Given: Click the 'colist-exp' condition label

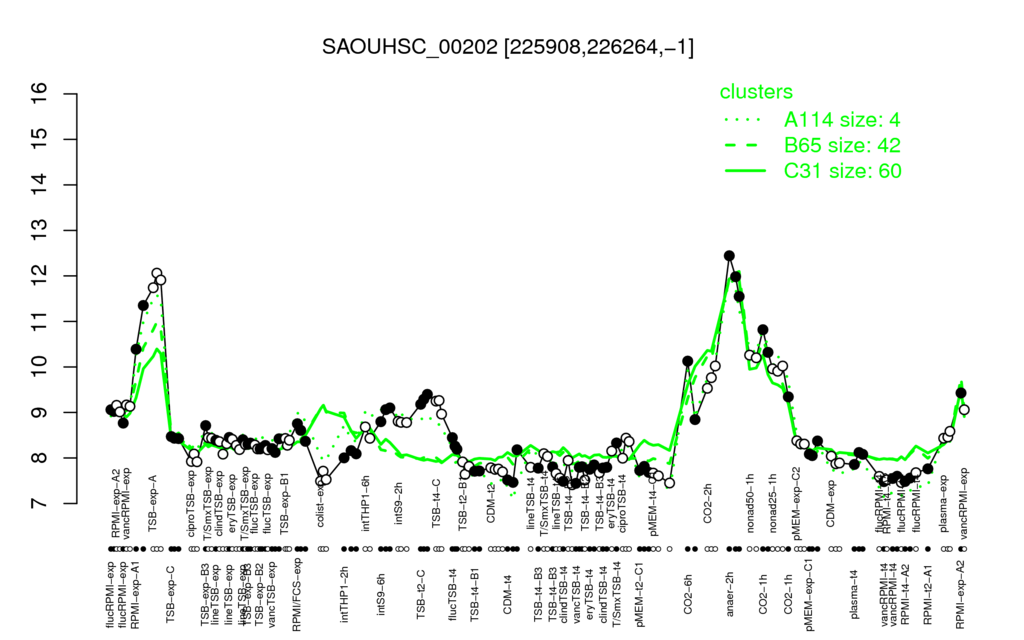Looking at the screenshot, I should tap(321, 506).
